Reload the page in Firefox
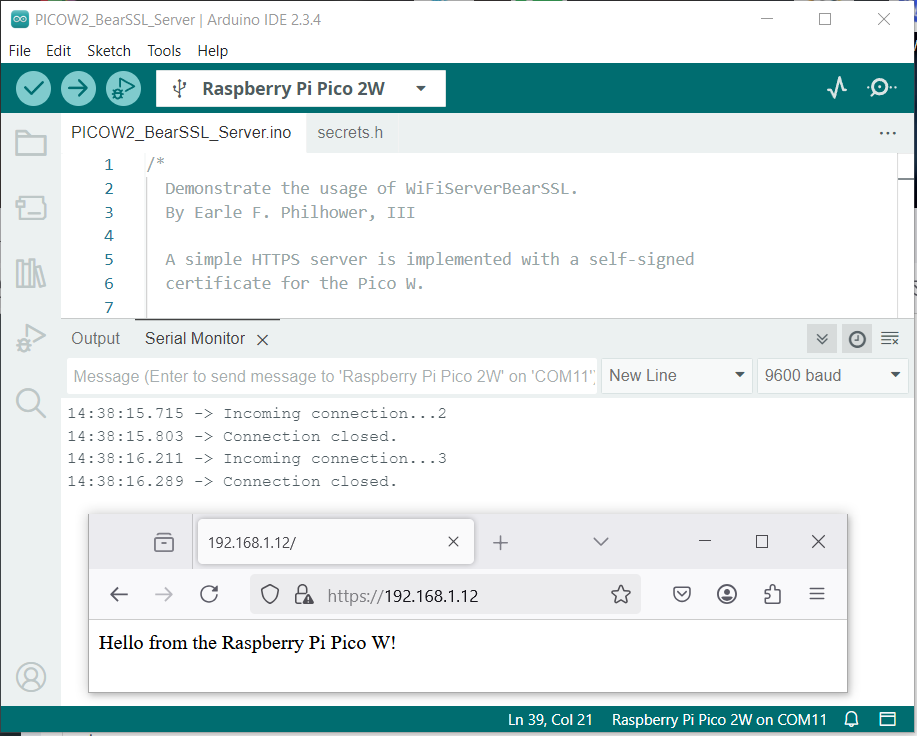This screenshot has width=917, height=736. (x=209, y=595)
